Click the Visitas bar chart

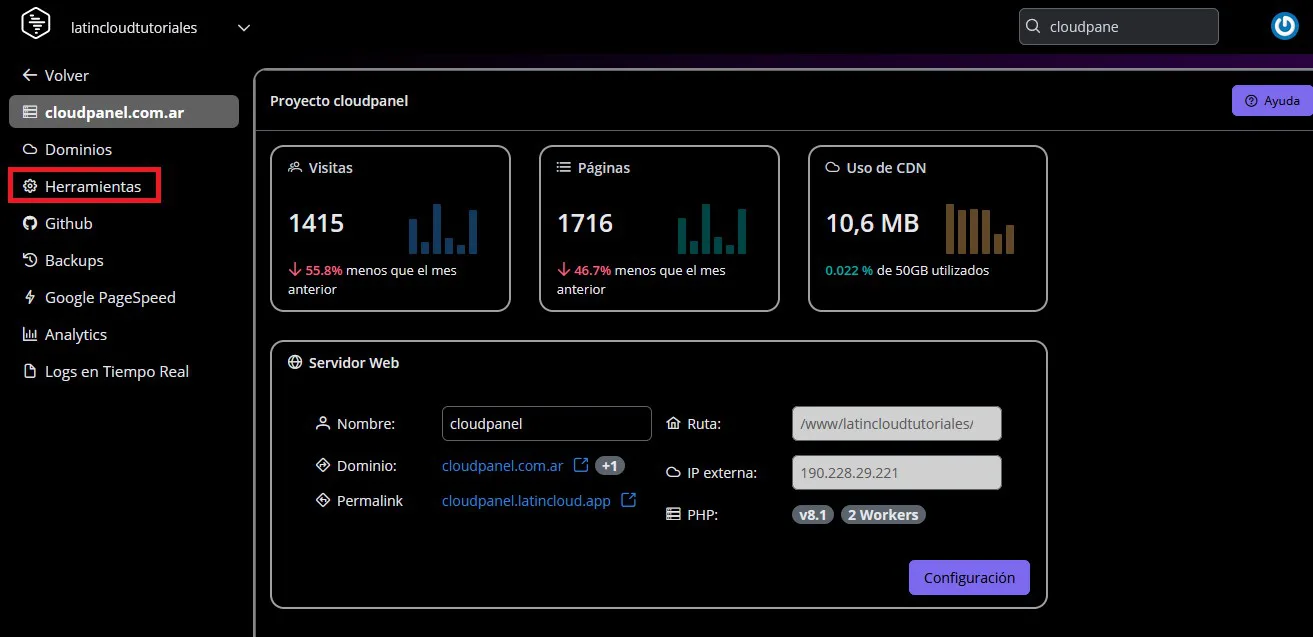(443, 229)
